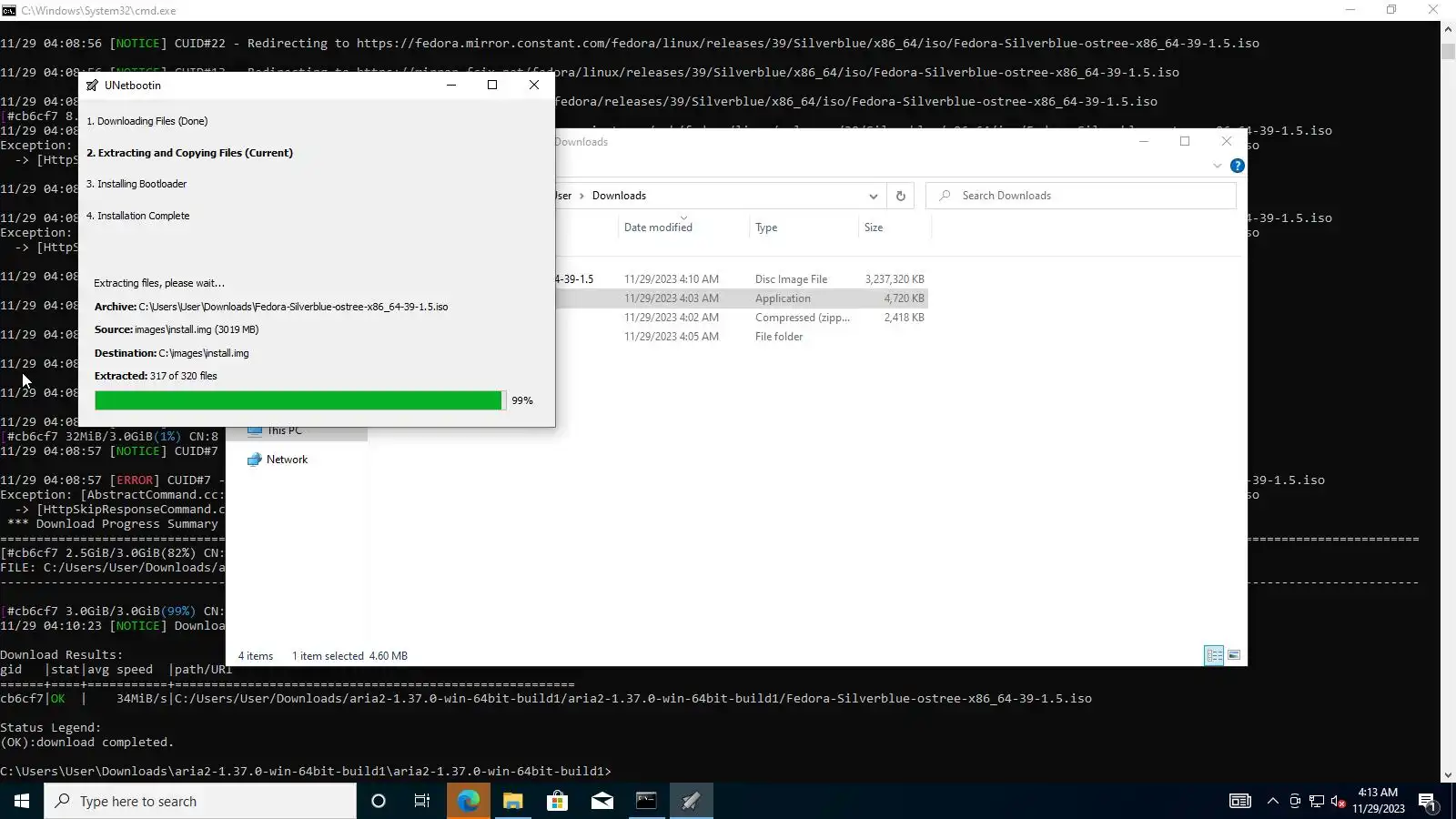Click the '11/29/2023 4:05 AM' date cell
Image resolution: width=1456 pixels, height=819 pixels.
pos(672,337)
